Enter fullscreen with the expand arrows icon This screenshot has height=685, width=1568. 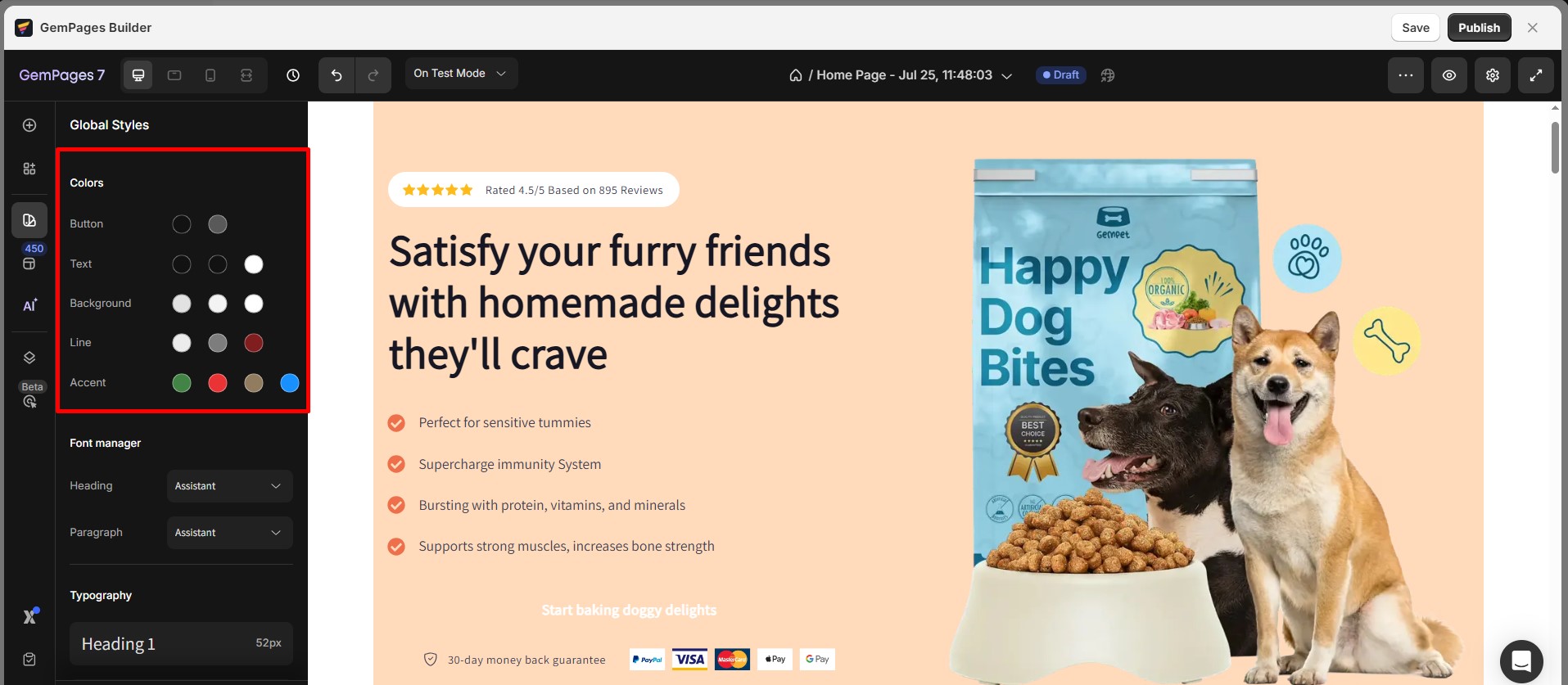tap(1536, 75)
